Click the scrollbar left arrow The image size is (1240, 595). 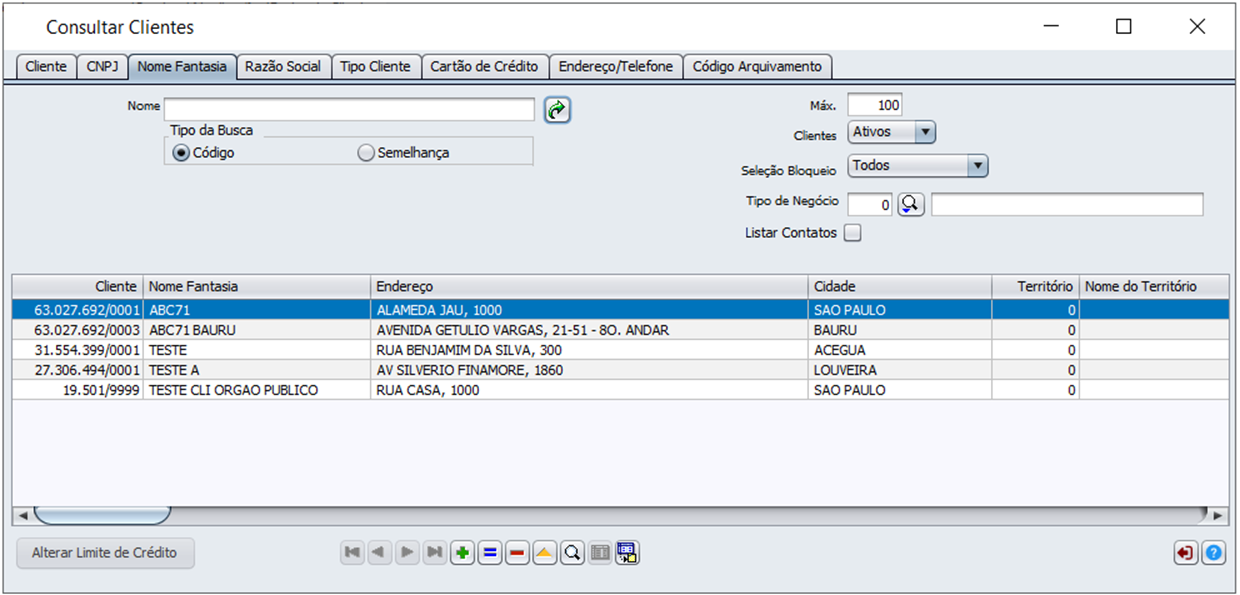click(x=22, y=516)
